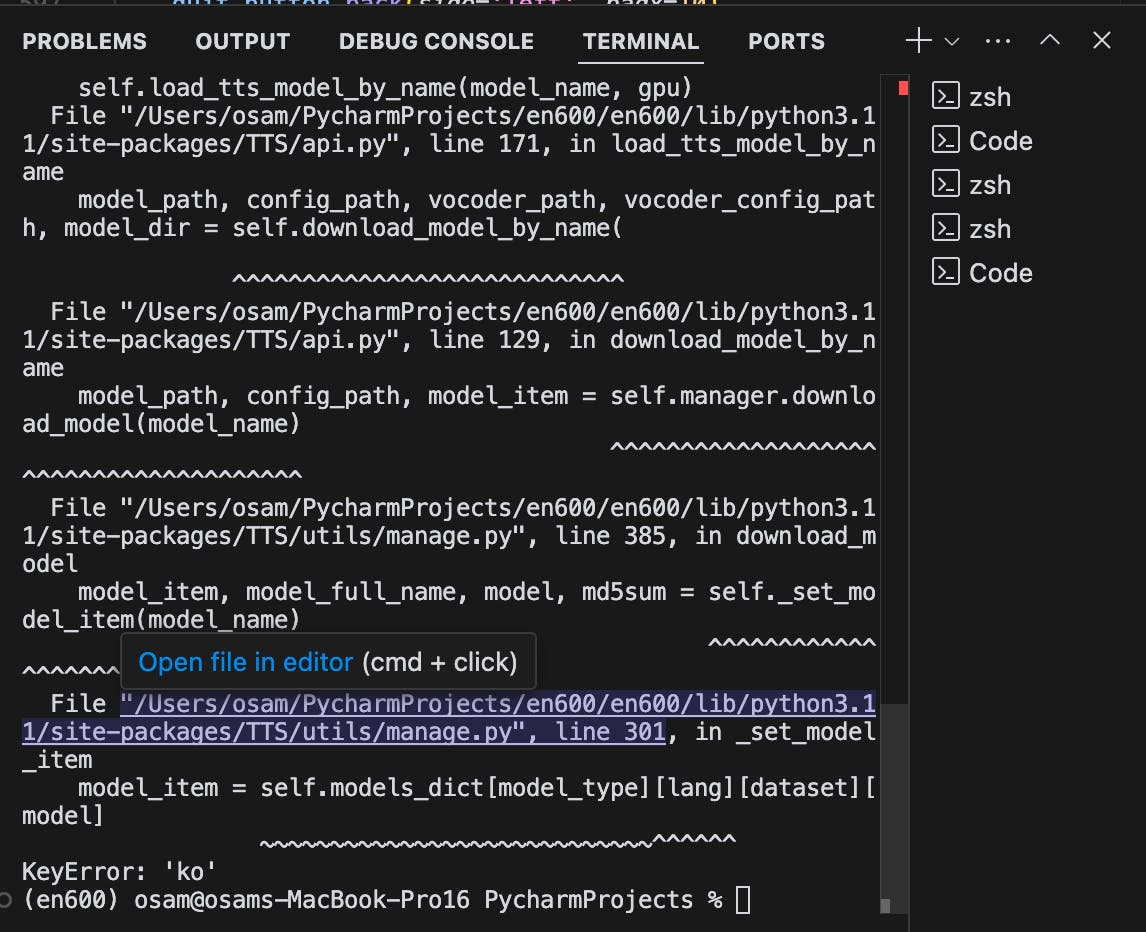Screen dimensions: 1146x932
Task: Click the KeyError: 'ko' line
Action: (x=119, y=871)
